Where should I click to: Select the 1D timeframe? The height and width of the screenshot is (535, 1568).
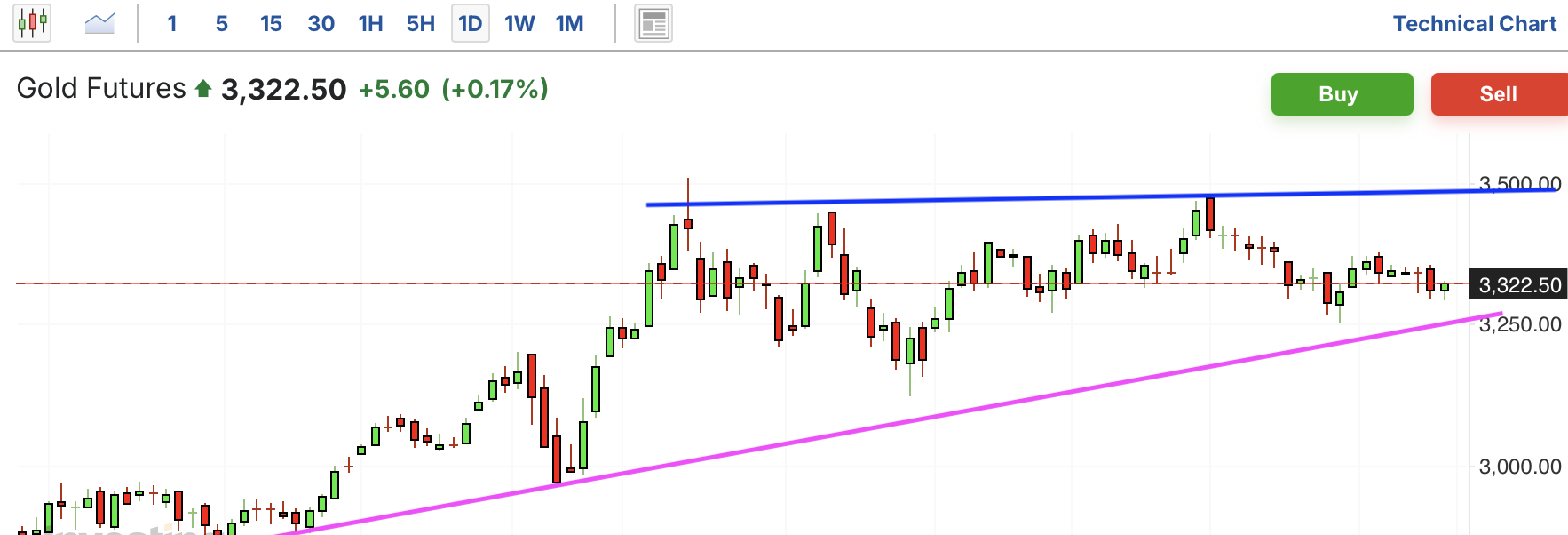(471, 23)
